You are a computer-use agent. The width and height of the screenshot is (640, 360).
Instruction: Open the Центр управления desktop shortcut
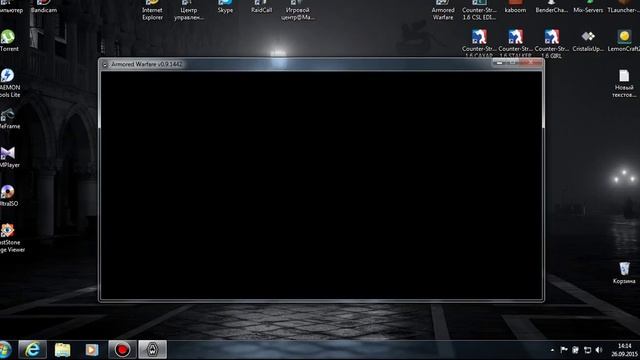(x=189, y=10)
